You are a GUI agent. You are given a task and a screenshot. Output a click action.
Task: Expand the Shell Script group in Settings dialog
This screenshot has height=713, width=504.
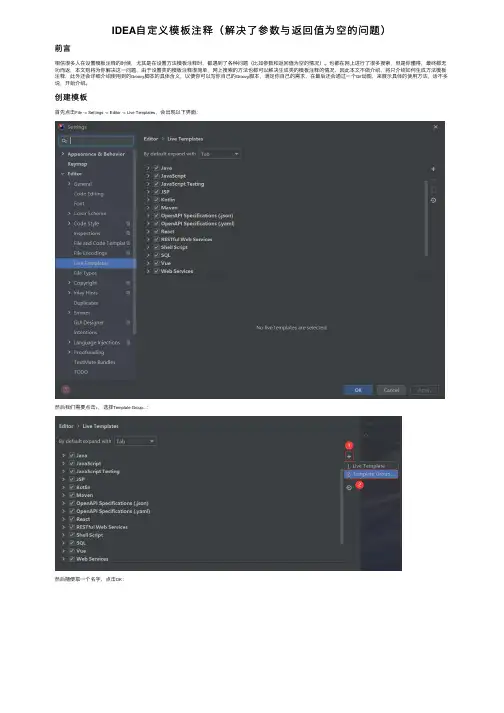click(148, 247)
